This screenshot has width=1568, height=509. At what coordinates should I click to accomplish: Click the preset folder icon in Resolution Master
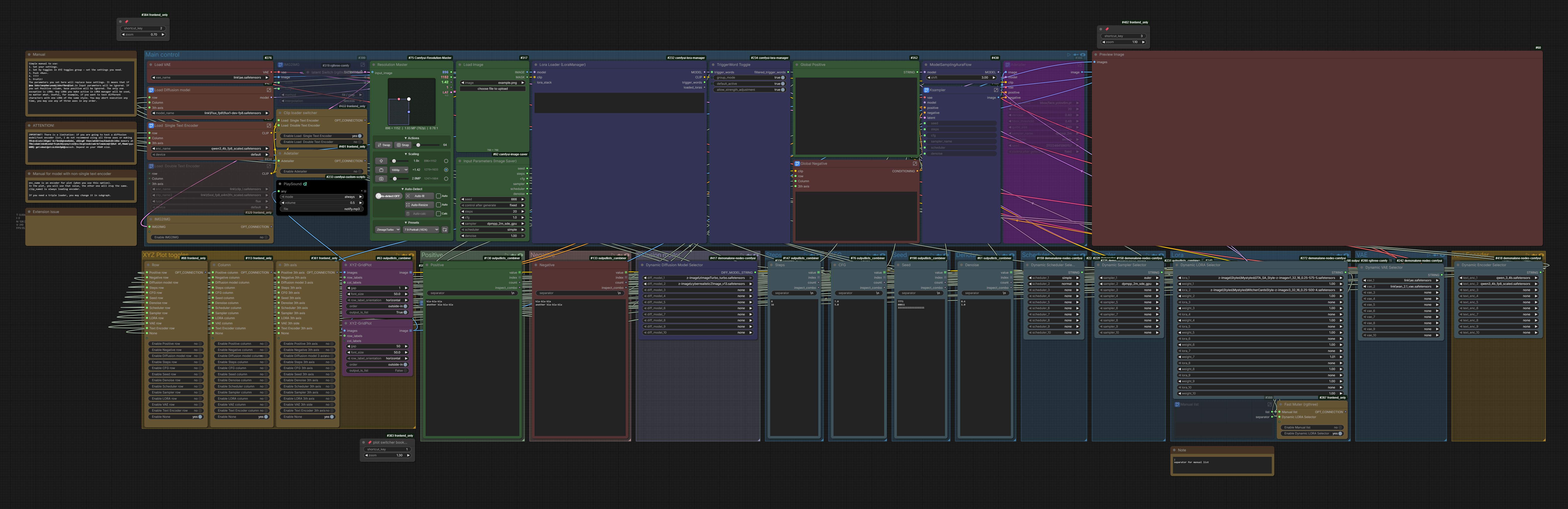tap(445, 230)
